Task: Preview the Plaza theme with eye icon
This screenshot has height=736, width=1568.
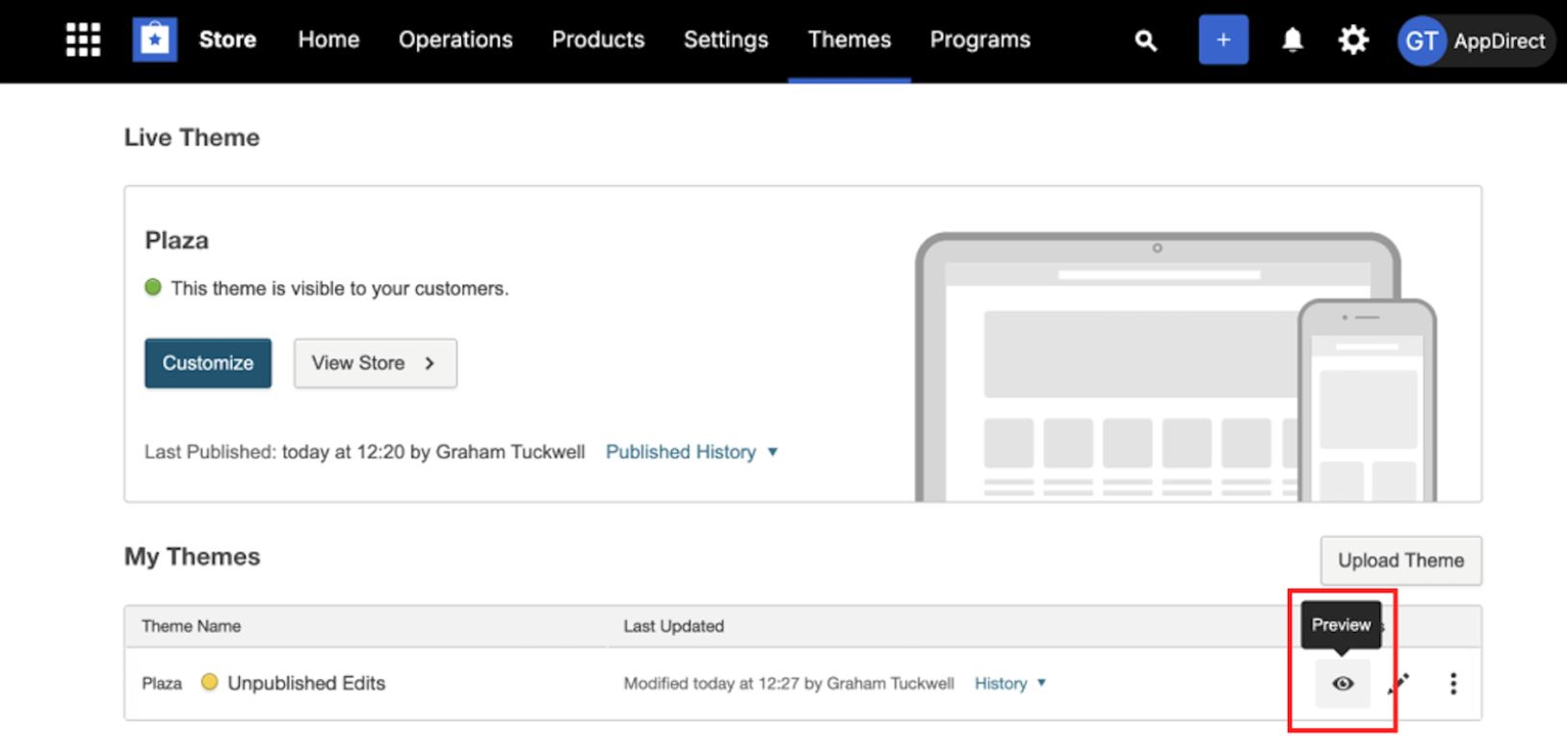Action: (x=1343, y=684)
